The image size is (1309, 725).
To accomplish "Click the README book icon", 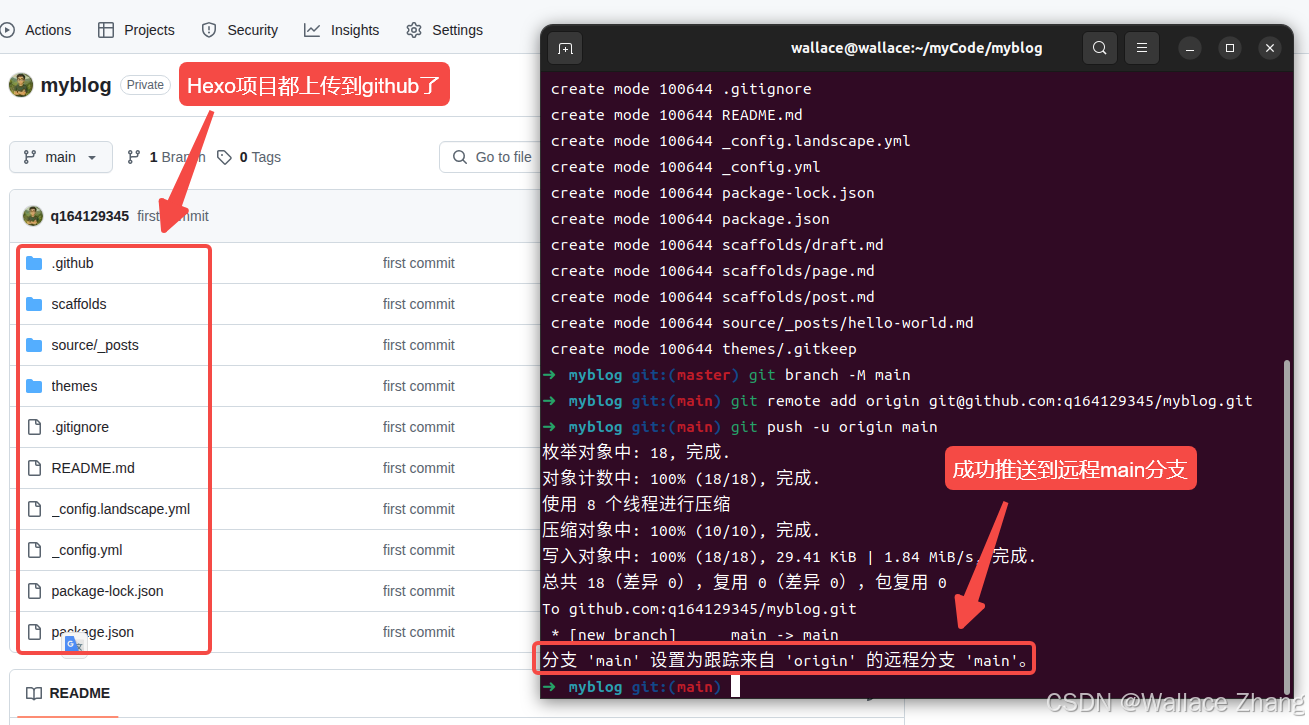I will [x=34, y=693].
